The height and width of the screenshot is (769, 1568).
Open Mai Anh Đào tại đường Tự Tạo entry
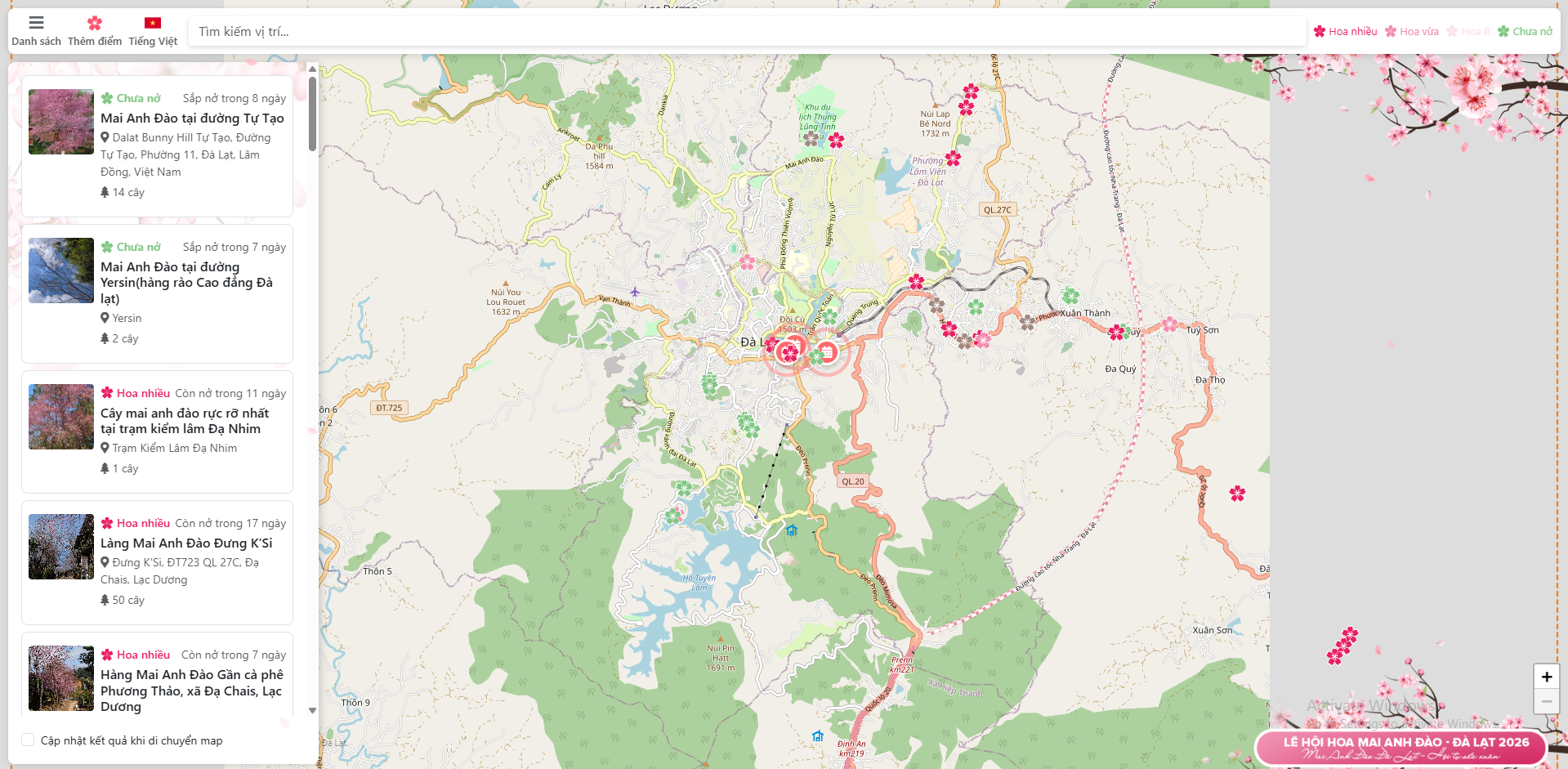click(x=192, y=118)
